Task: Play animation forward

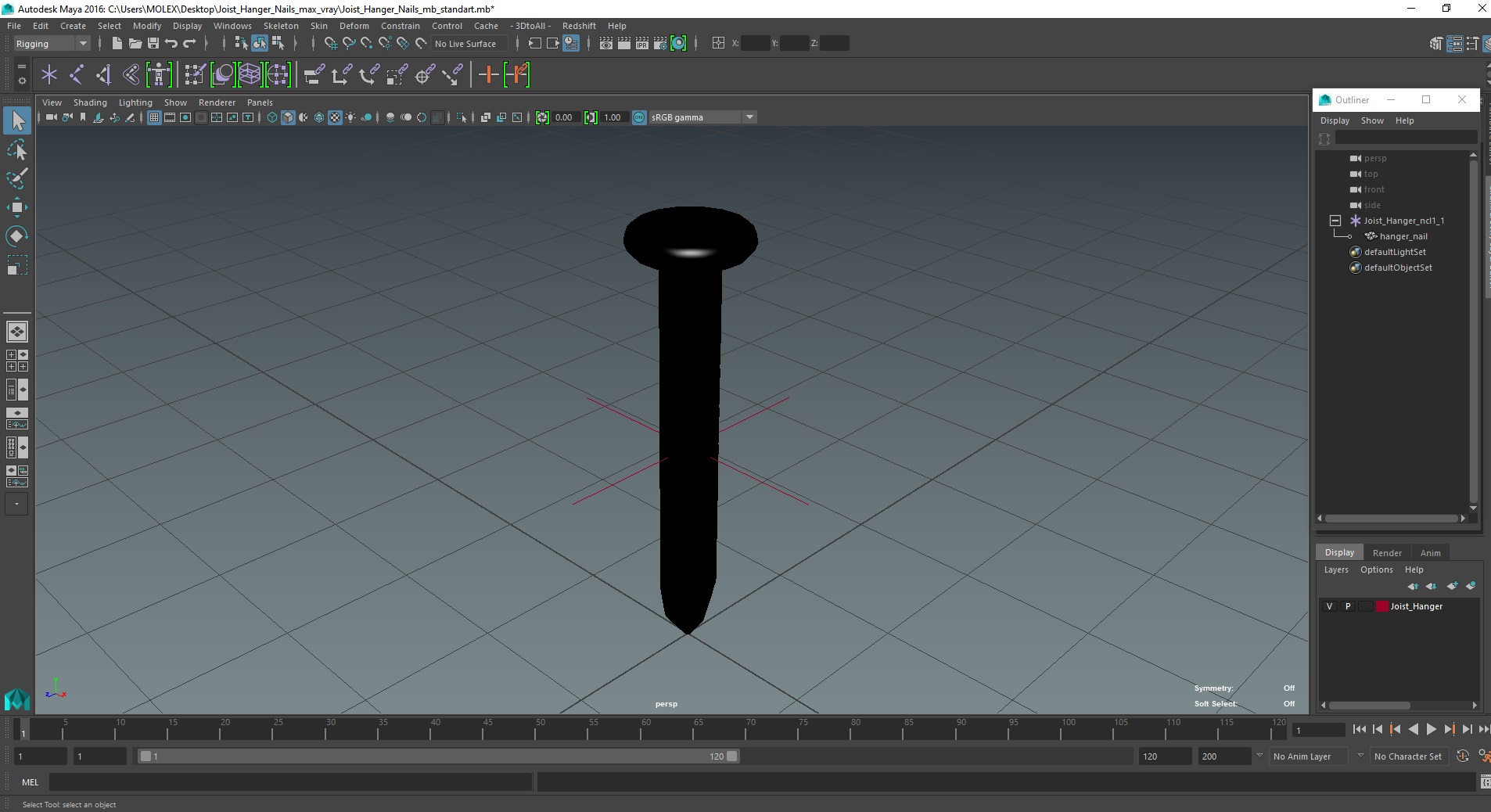Action: pos(1431,729)
